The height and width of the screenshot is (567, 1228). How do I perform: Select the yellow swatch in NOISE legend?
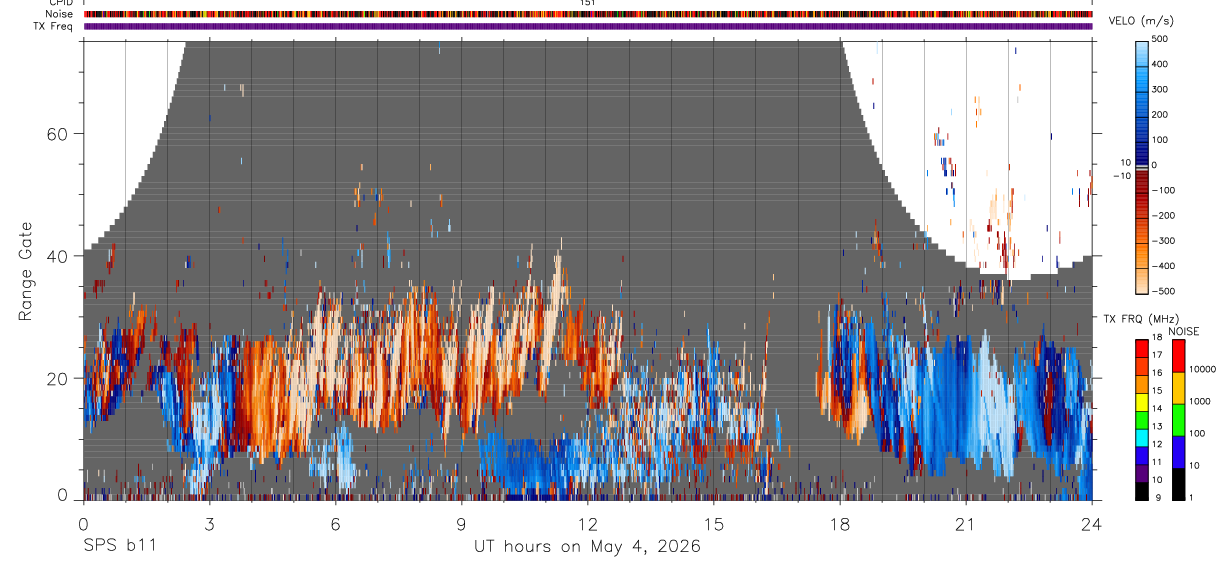click(1177, 387)
